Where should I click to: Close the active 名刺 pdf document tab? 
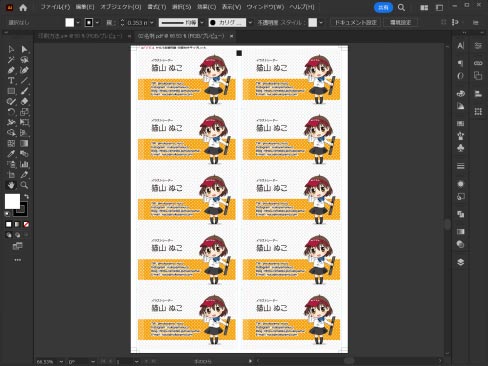pyautogui.click(x=232, y=36)
